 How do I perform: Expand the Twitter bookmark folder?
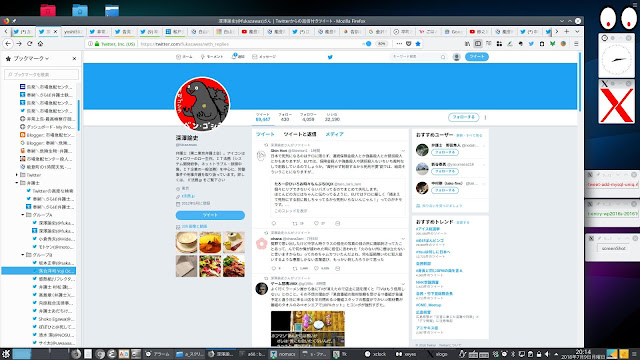[17, 175]
